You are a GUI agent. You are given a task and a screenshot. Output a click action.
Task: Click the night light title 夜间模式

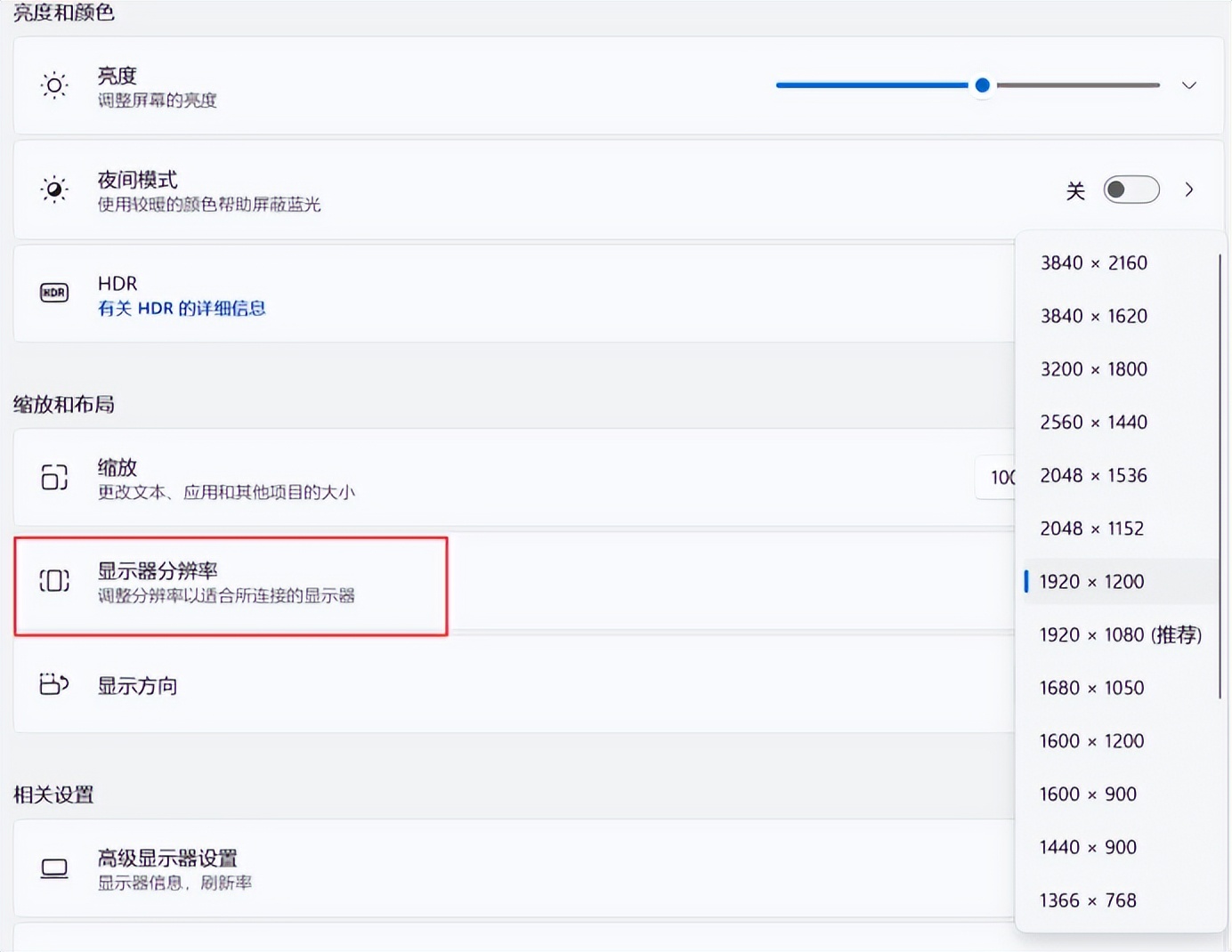[138, 180]
